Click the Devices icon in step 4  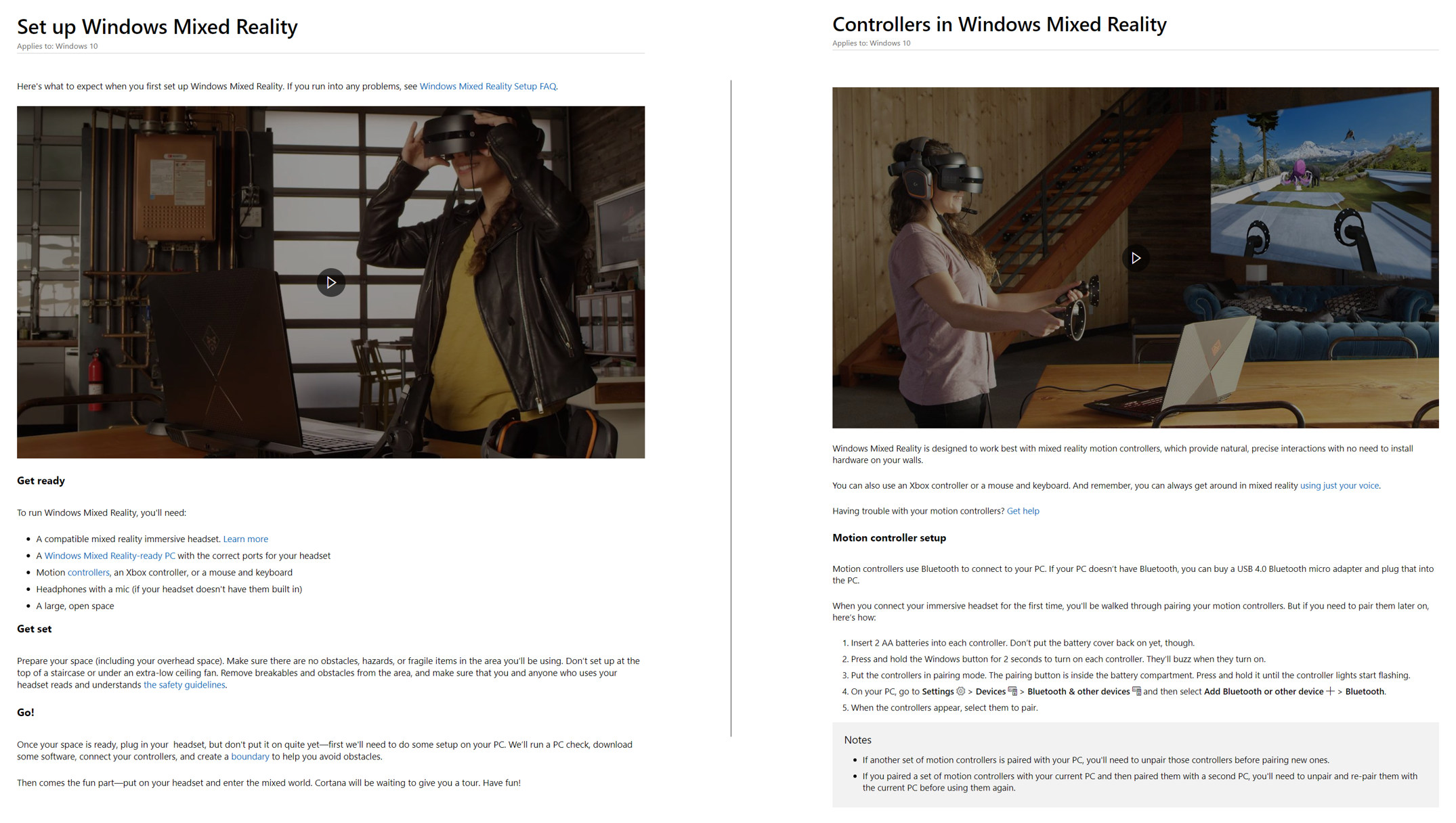[x=1012, y=691]
